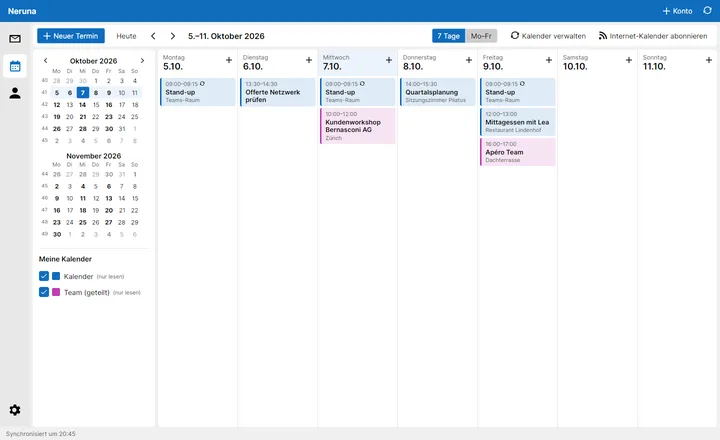
Task: Create a new appointment with Neuer Termin
Action: click(x=71, y=36)
